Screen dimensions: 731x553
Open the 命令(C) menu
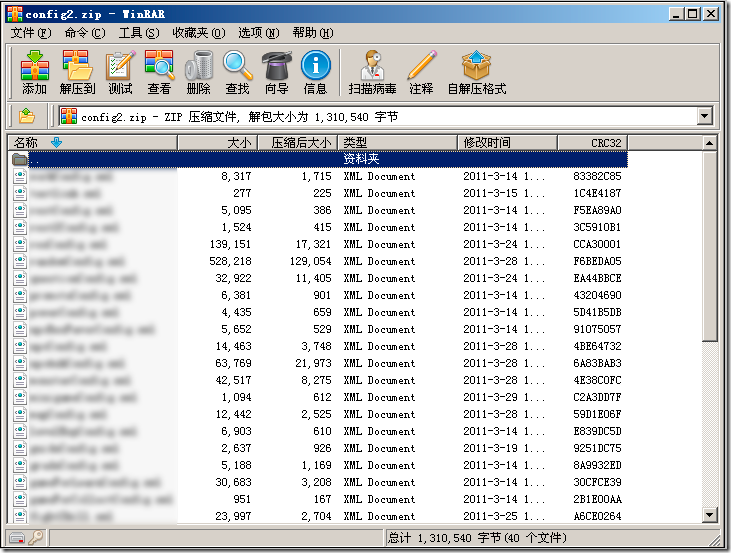point(85,33)
